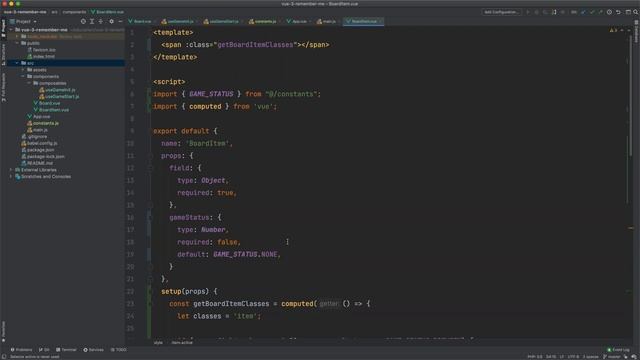Click the fold toggle beside gameStatus line 16
Screen dimensions: 640x360
click(x=150, y=218)
